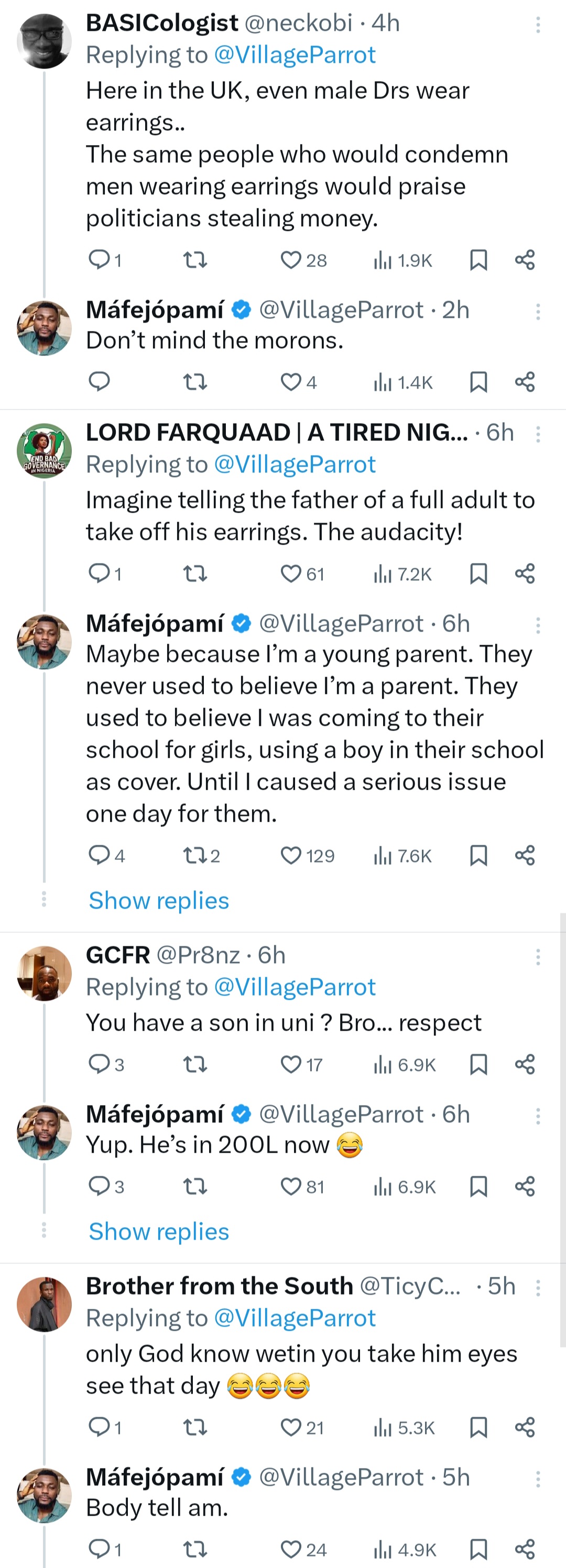
Task: Reply to the "Maybe because I'm a young parent" tweet
Action: coord(99,855)
